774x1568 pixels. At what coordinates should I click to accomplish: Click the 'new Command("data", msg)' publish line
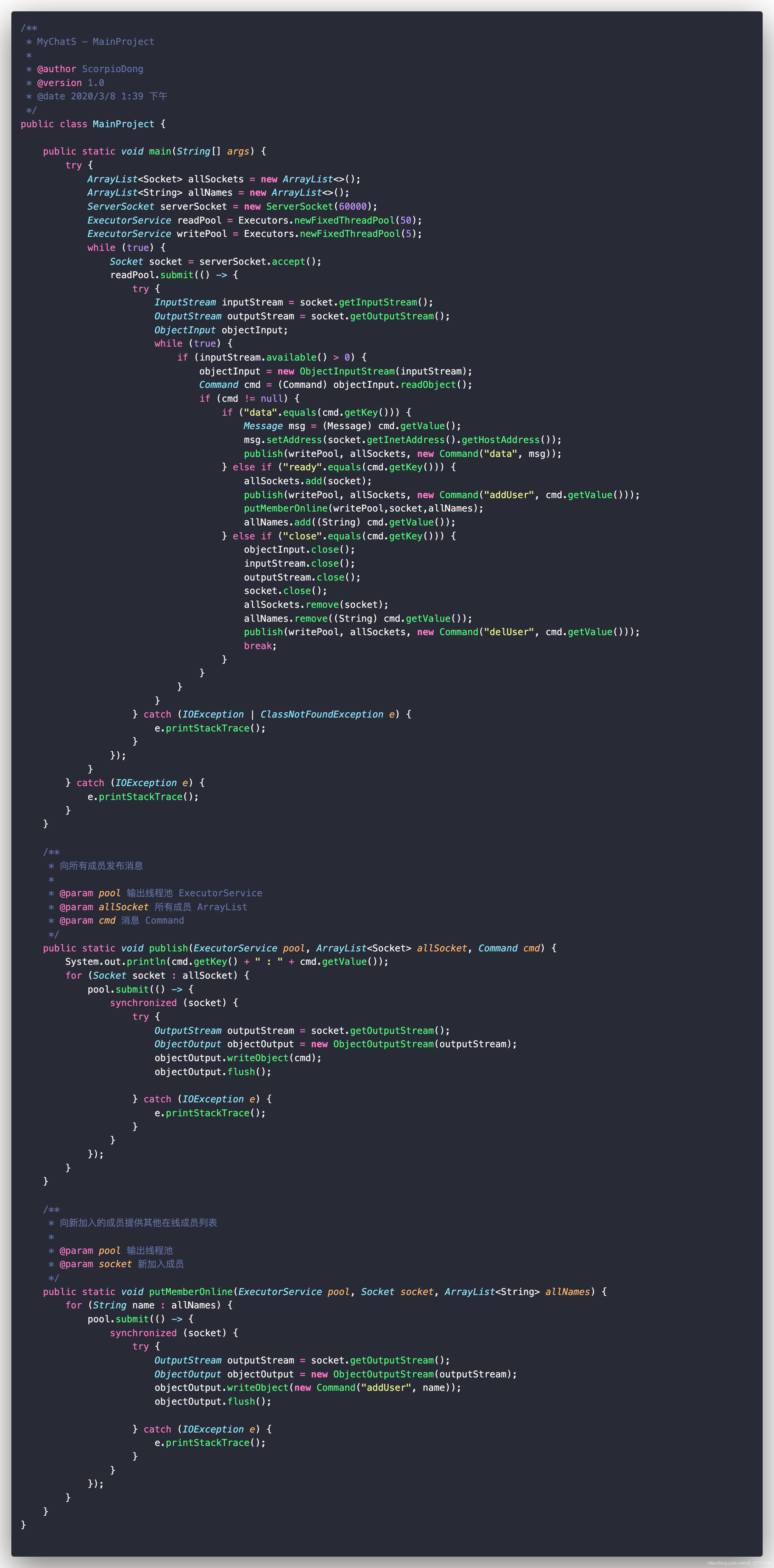(x=402, y=454)
